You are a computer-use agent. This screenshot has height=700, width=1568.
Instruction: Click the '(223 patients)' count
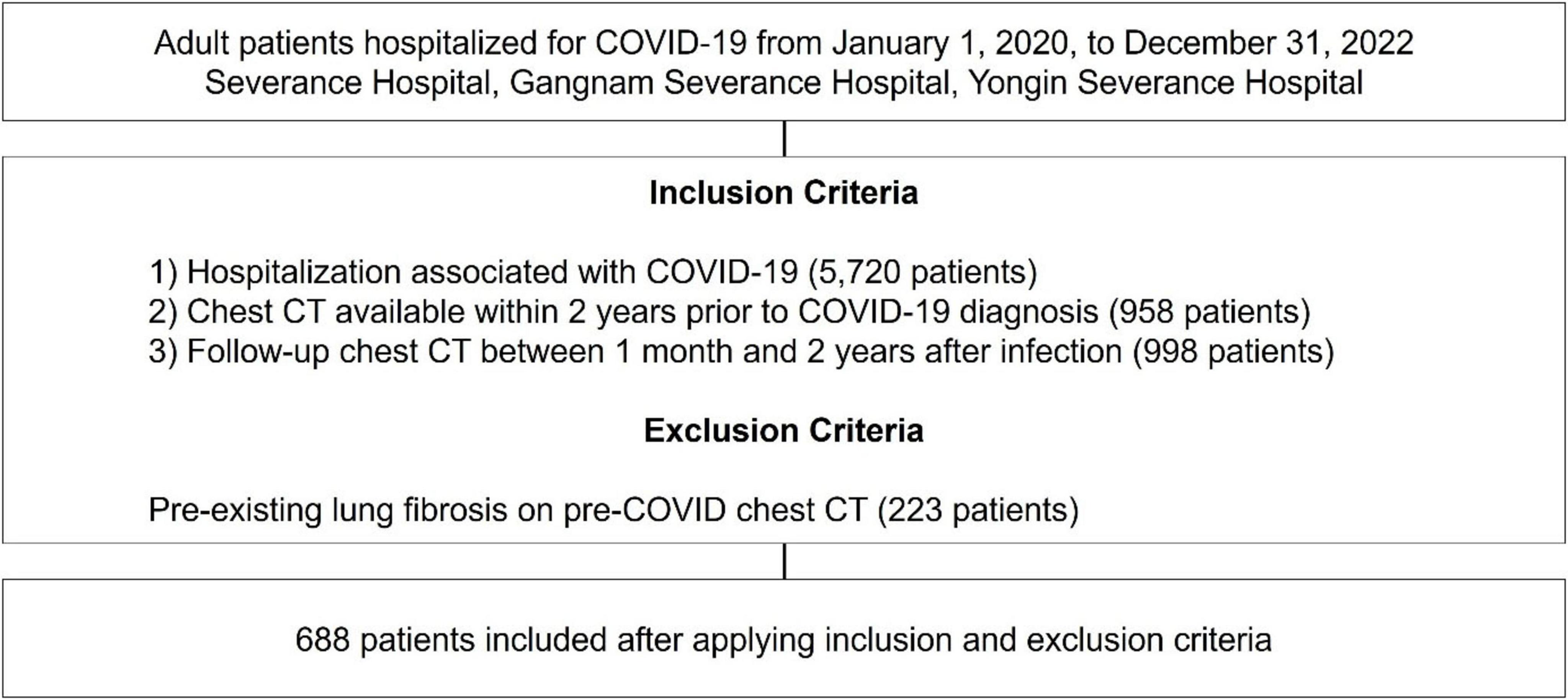click(x=978, y=510)
